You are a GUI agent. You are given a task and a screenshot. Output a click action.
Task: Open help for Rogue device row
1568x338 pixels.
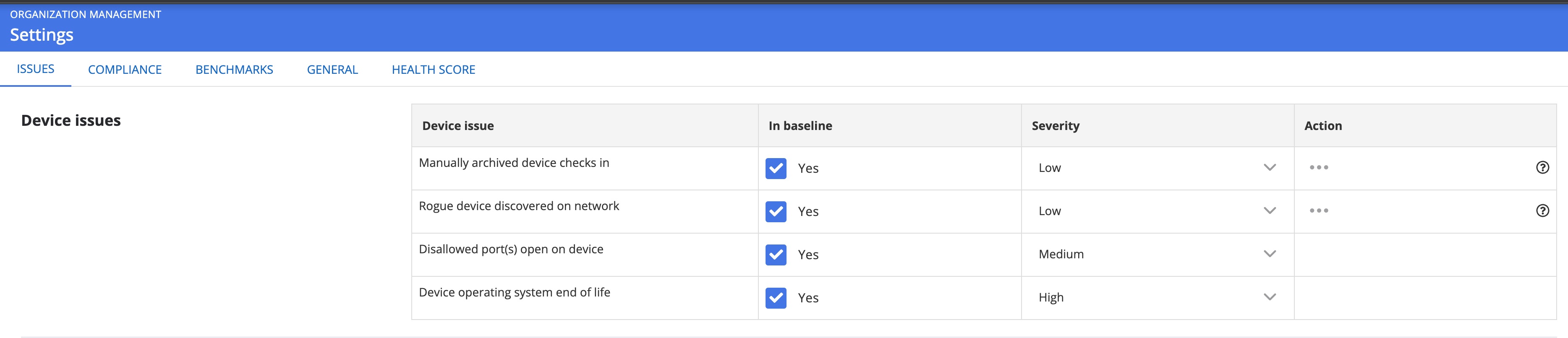(1542, 211)
